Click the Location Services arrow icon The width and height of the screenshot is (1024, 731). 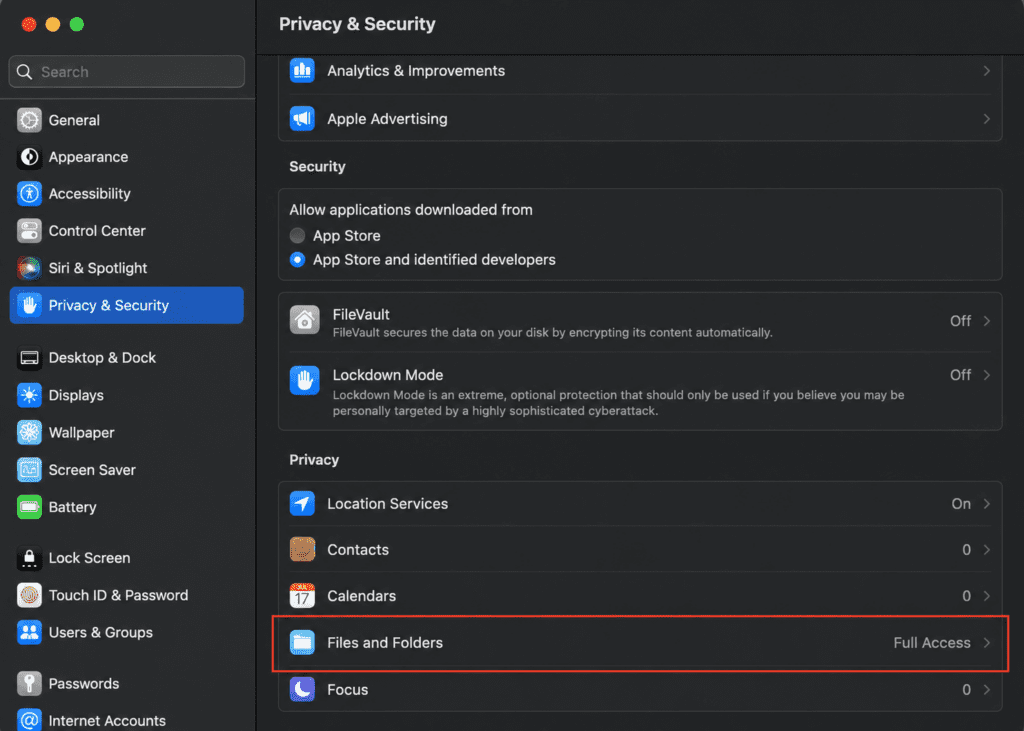(302, 504)
